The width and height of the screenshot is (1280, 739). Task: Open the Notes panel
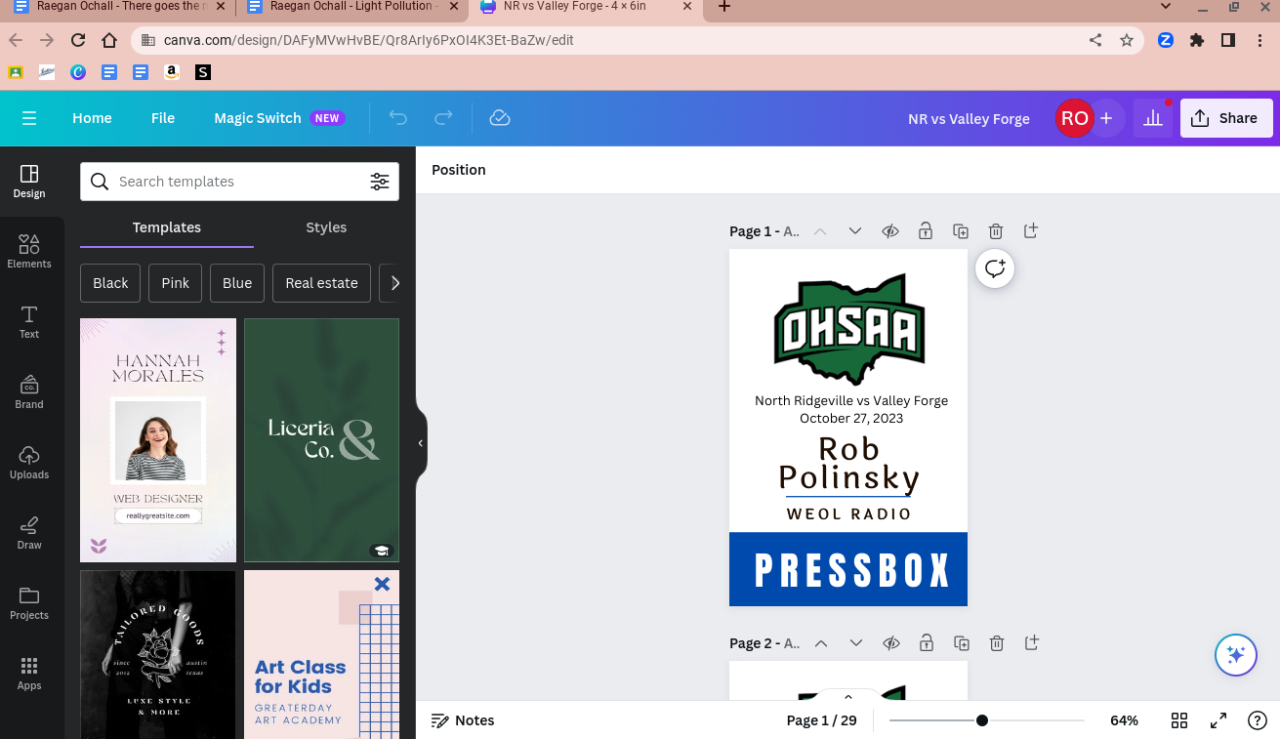click(463, 720)
